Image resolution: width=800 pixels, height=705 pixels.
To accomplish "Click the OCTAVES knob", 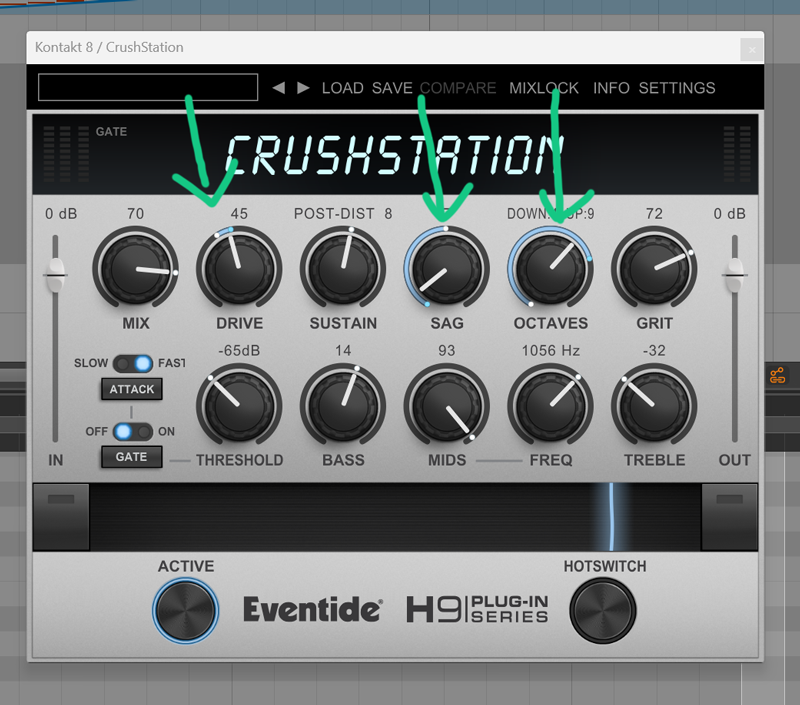I will (551, 268).
